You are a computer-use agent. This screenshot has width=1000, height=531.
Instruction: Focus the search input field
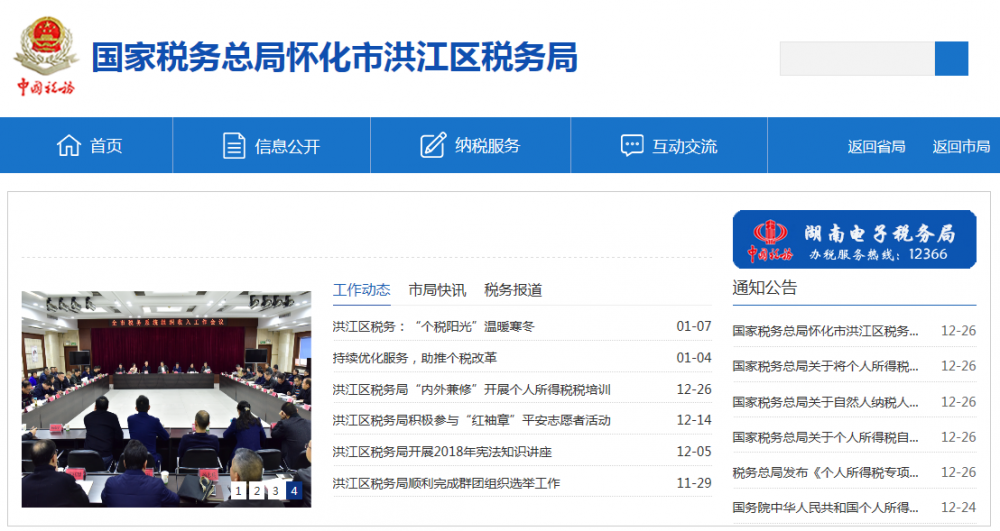pos(857,59)
